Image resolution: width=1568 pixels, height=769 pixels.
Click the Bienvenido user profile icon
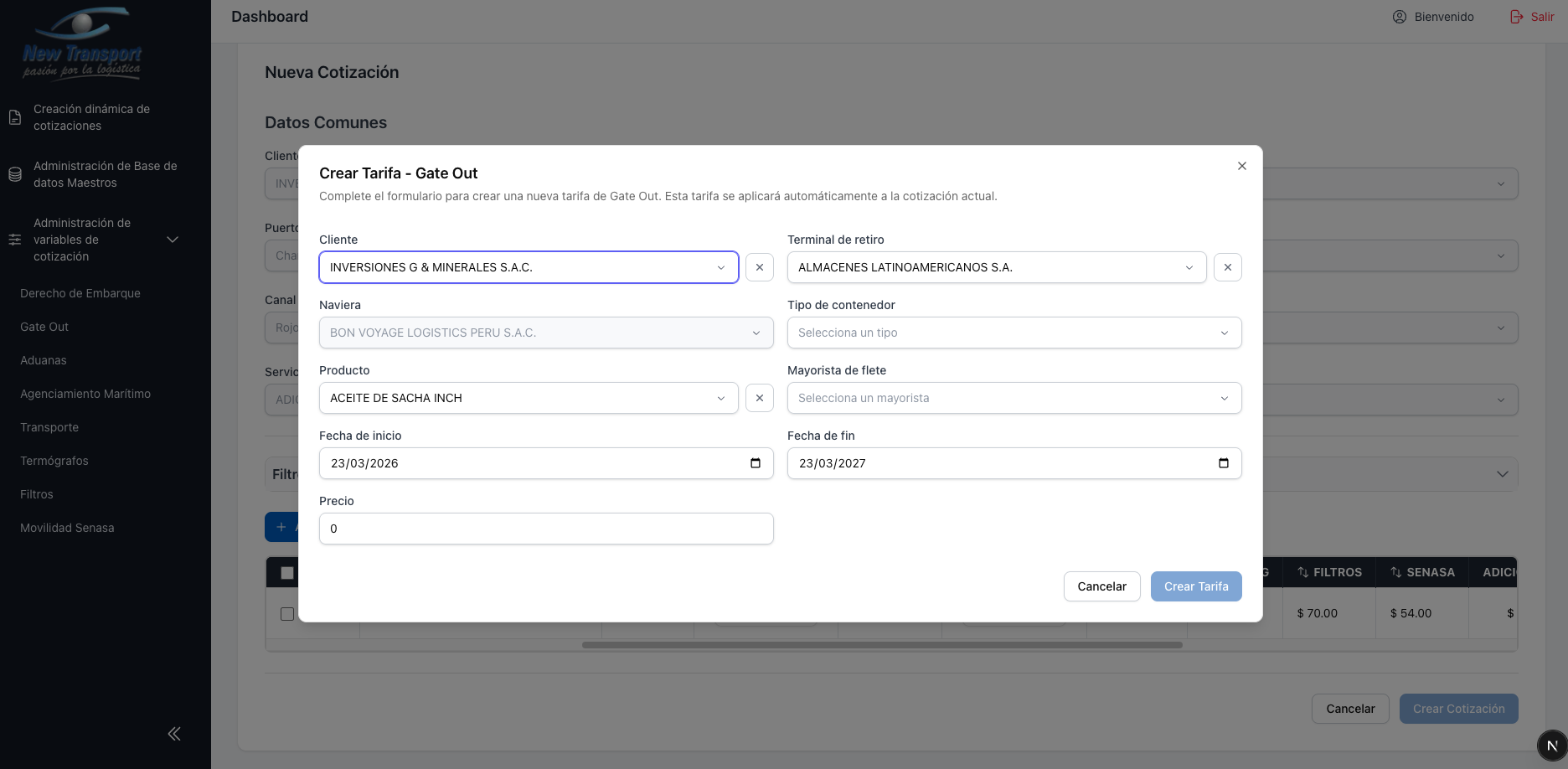point(1399,17)
